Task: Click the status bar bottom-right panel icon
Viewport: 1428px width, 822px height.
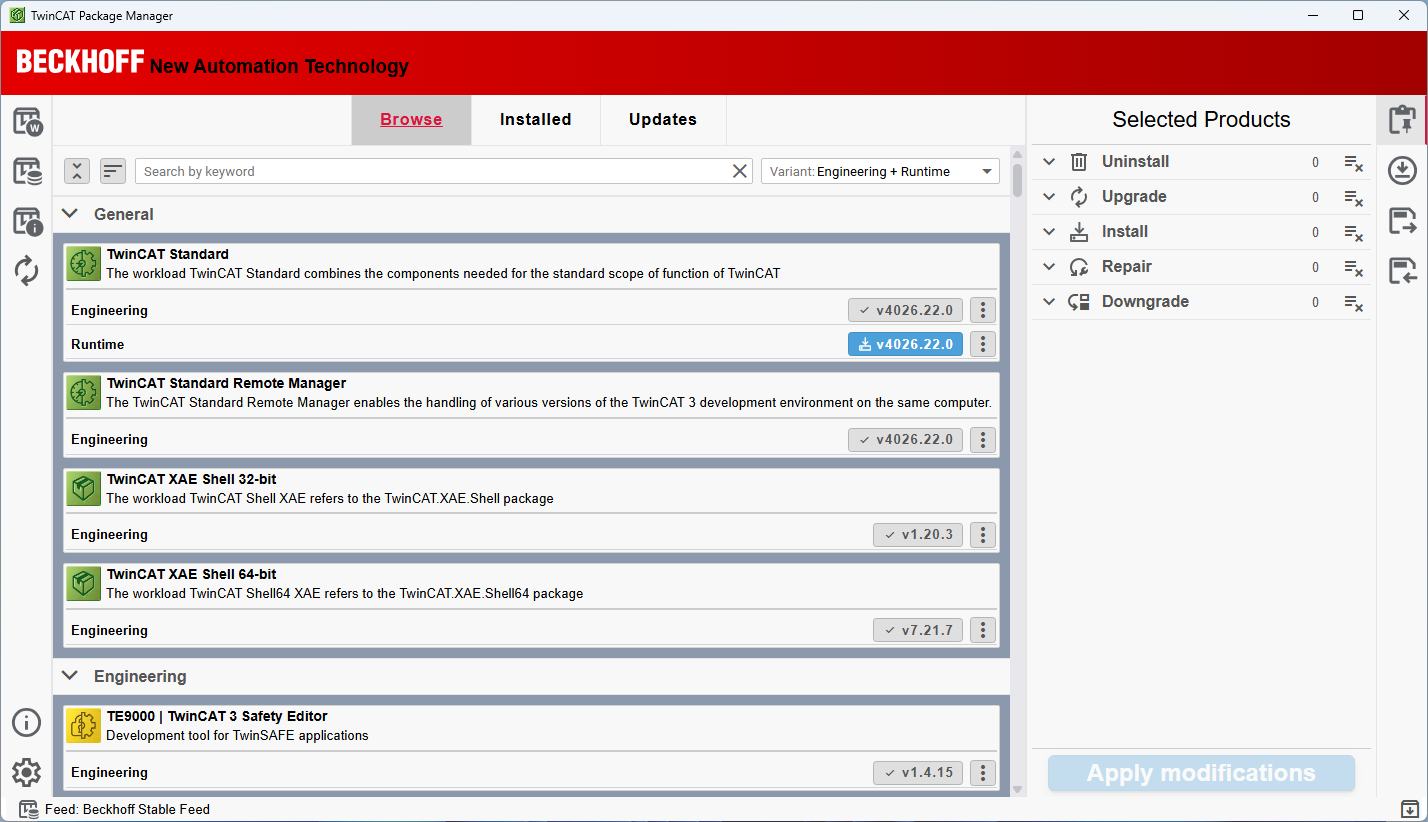Action: click(1409, 809)
